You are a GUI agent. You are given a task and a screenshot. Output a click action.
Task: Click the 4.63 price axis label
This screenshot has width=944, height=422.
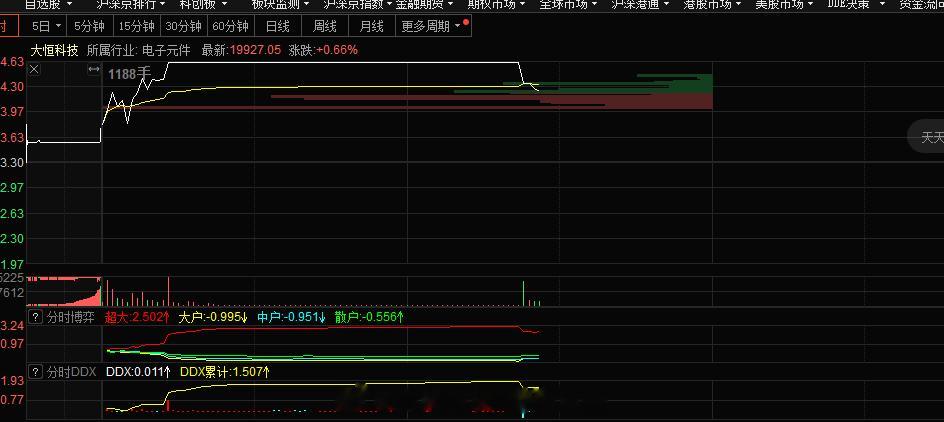(12, 62)
